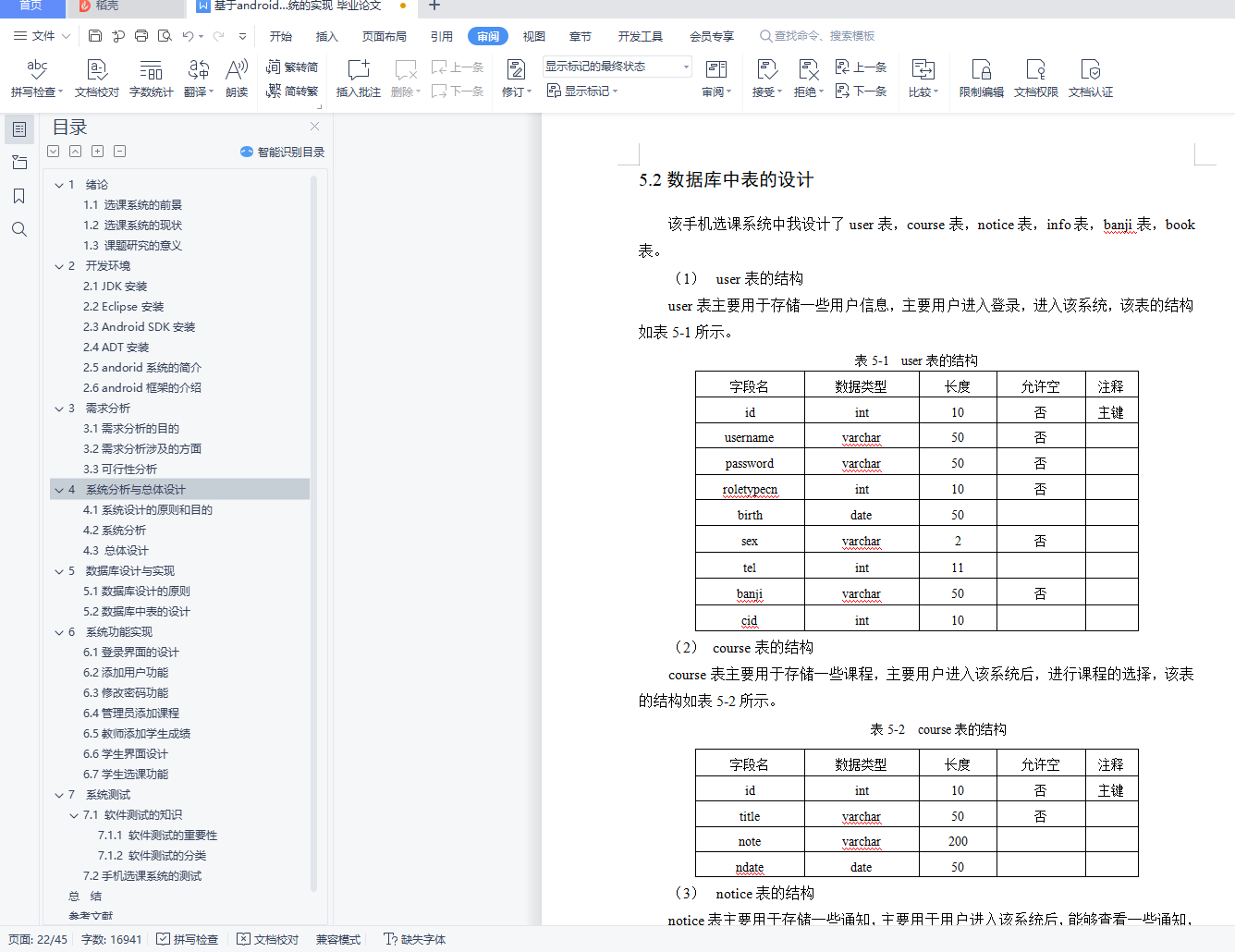Click the outline pane vertical scrollbar
The width and height of the screenshot is (1235, 952).
pyautogui.click(x=313, y=534)
